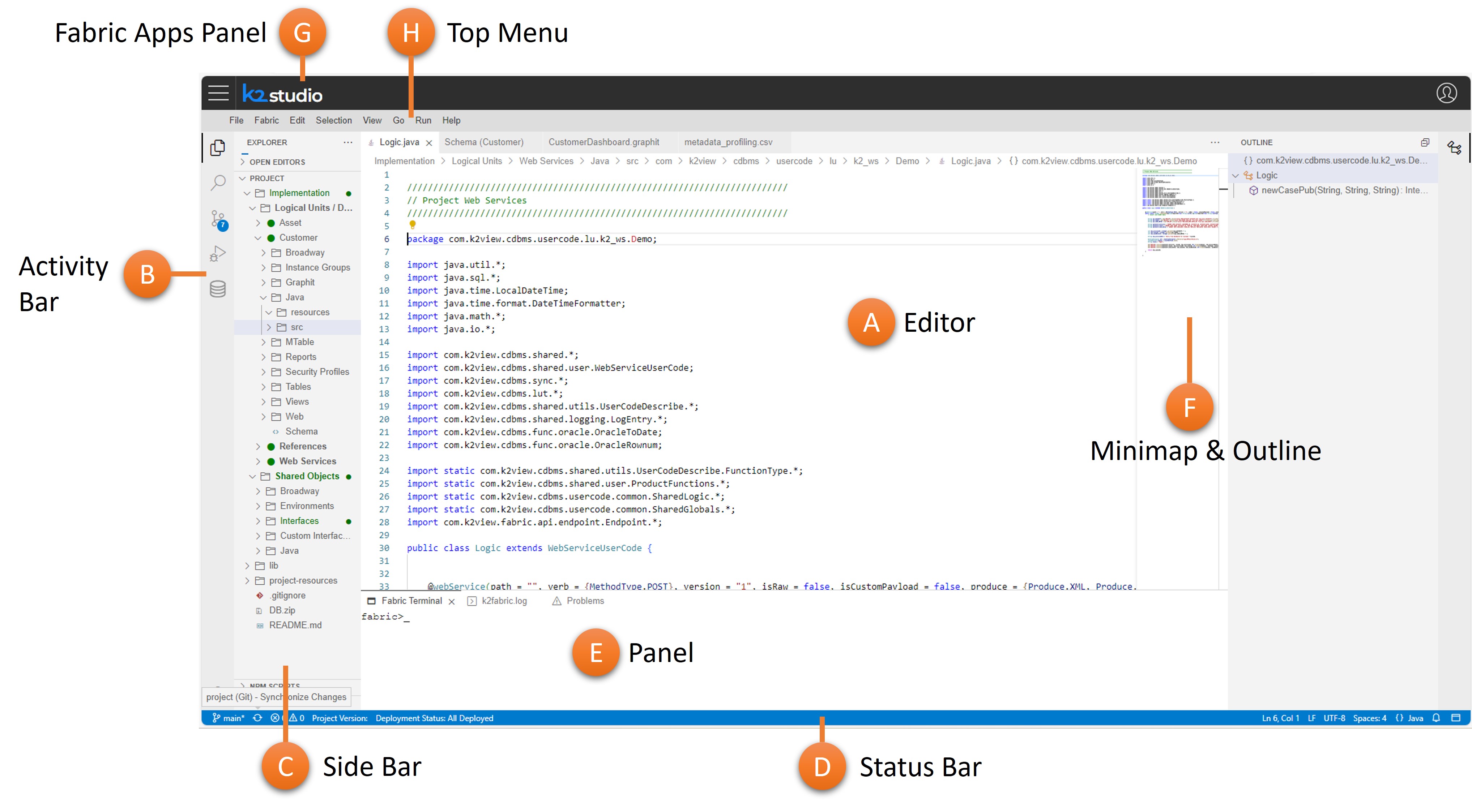Collapse all in the Outline panel

tap(1425, 142)
